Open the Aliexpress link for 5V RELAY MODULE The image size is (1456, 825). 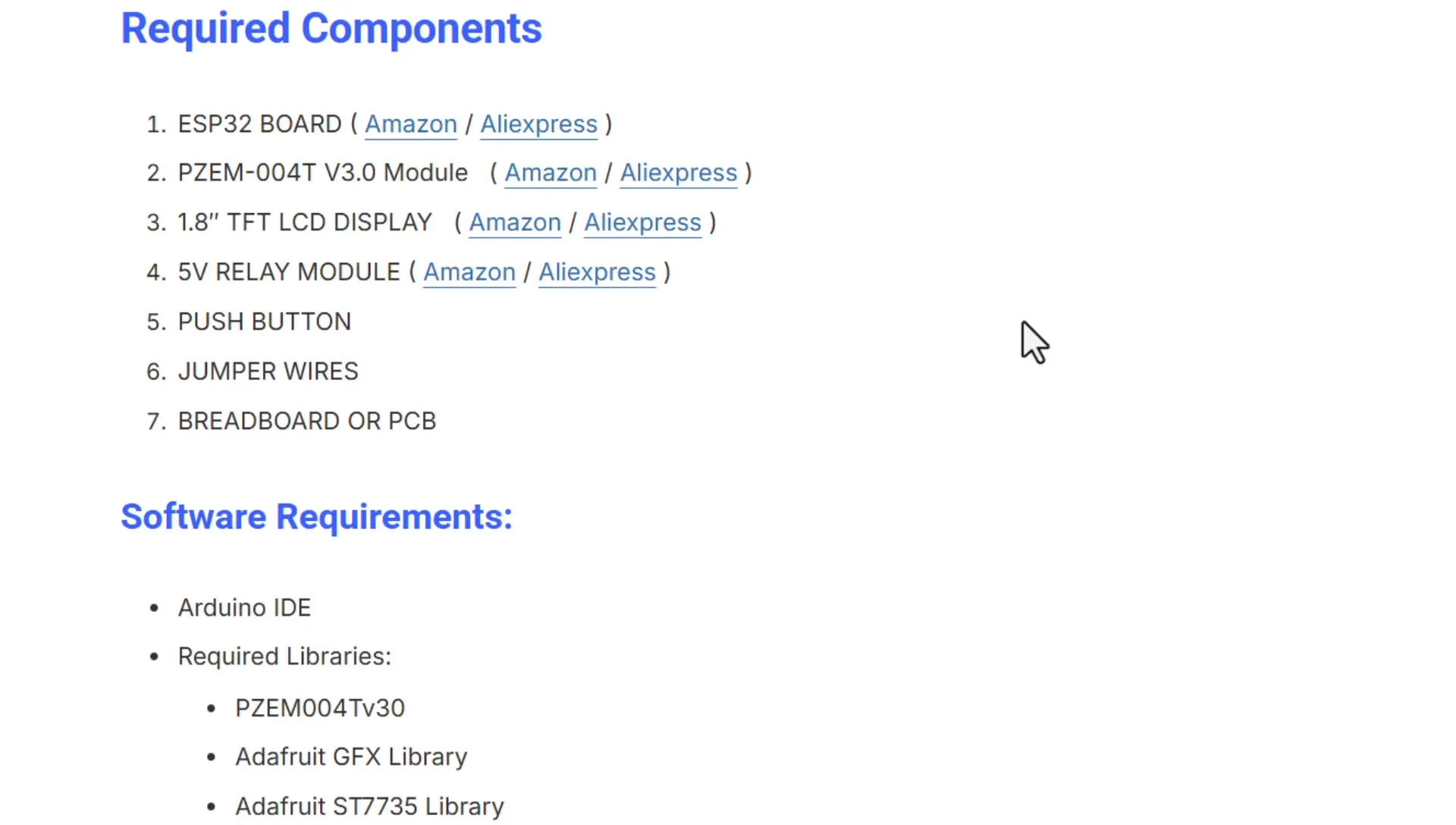coord(598,272)
